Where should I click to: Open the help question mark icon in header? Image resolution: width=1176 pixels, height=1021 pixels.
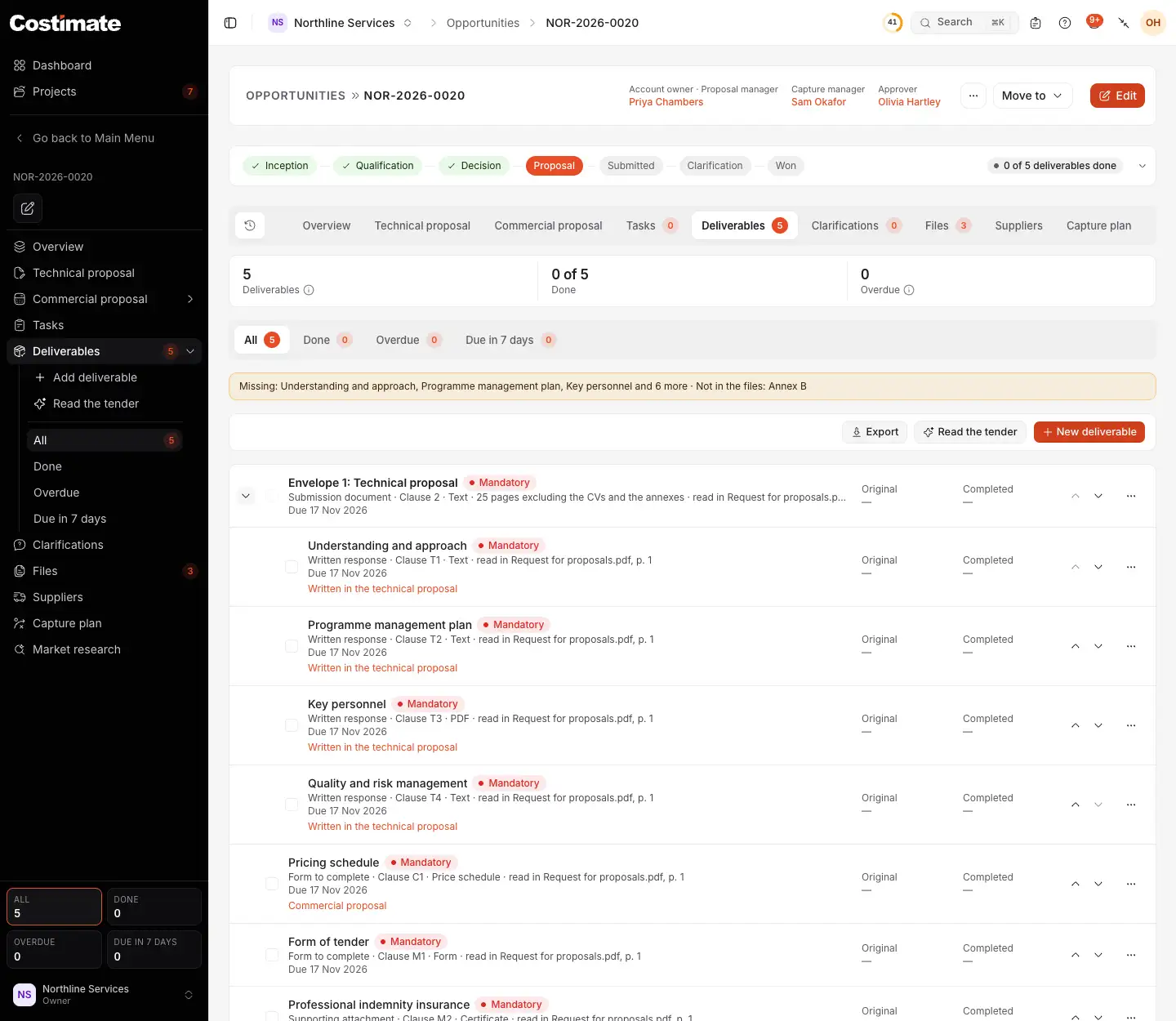click(x=1065, y=23)
